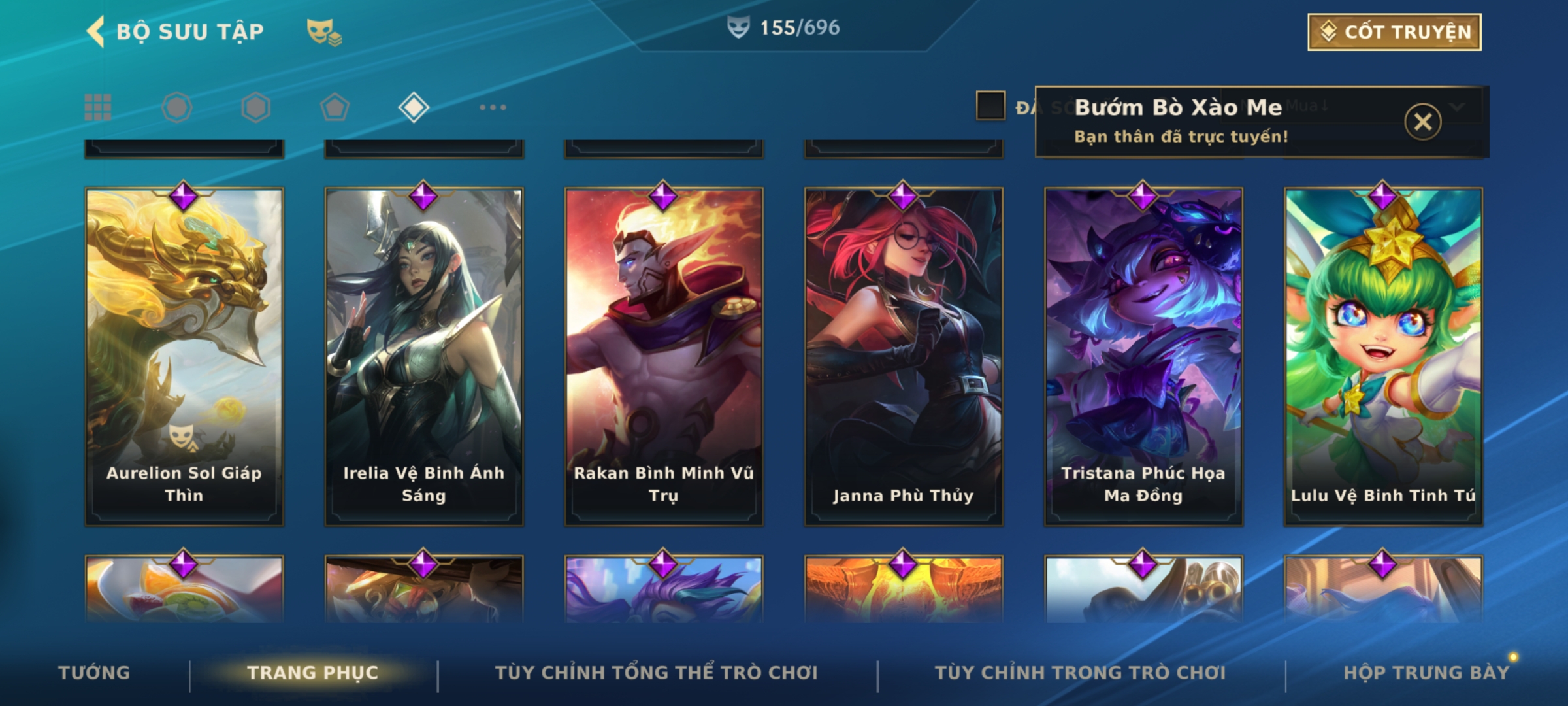Image resolution: width=1568 pixels, height=706 pixels.
Task: Select the all-skins grid filter icon
Action: coord(98,107)
